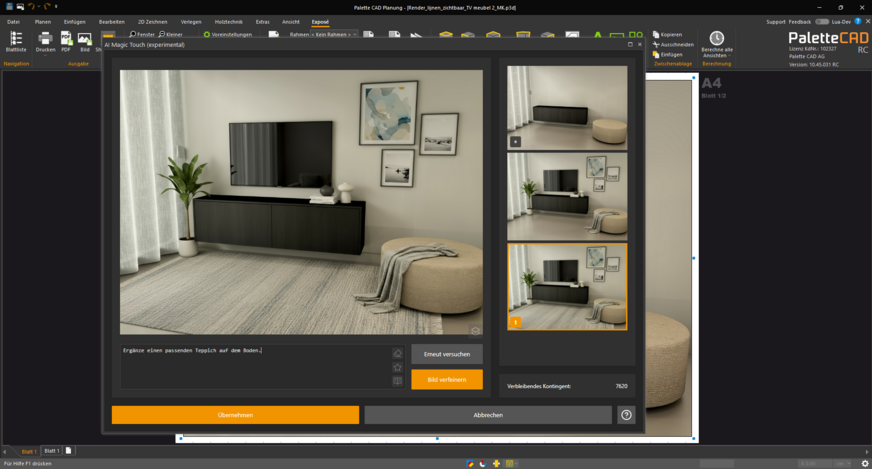872x469 pixels.
Task: Click the Übernehmen button
Action: point(235,415)
